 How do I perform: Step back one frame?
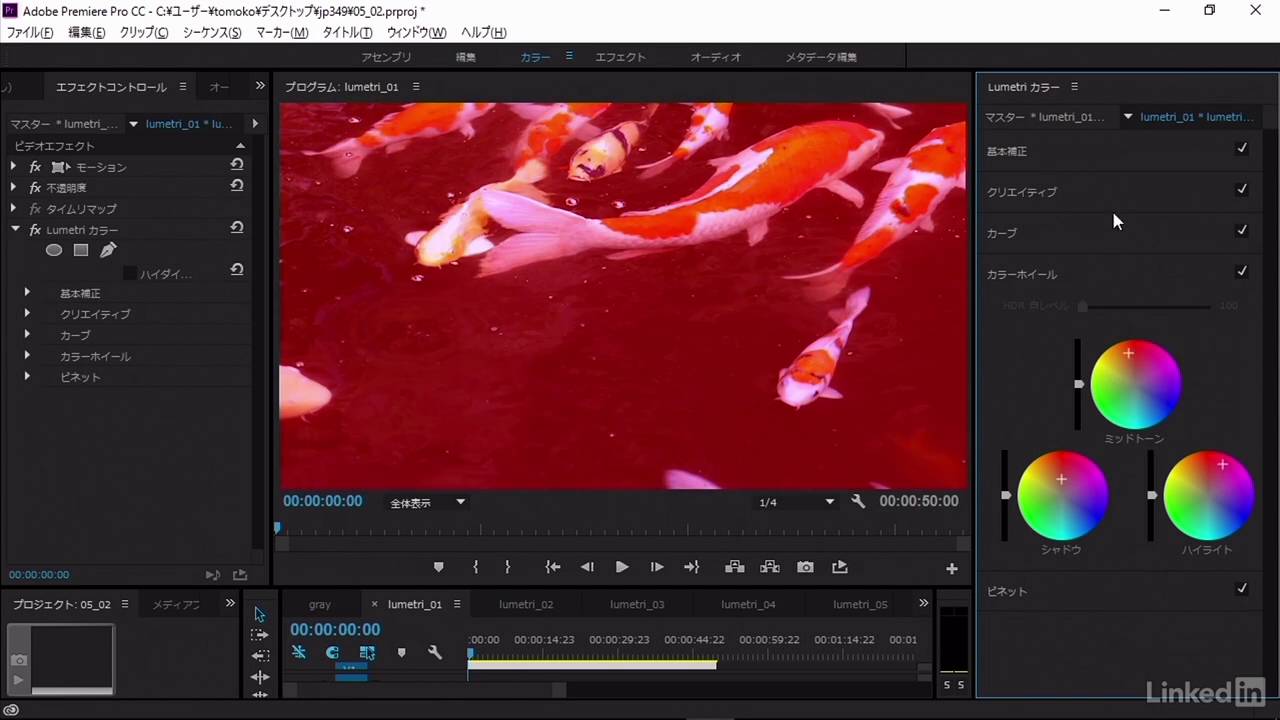[x=587, y=567]
